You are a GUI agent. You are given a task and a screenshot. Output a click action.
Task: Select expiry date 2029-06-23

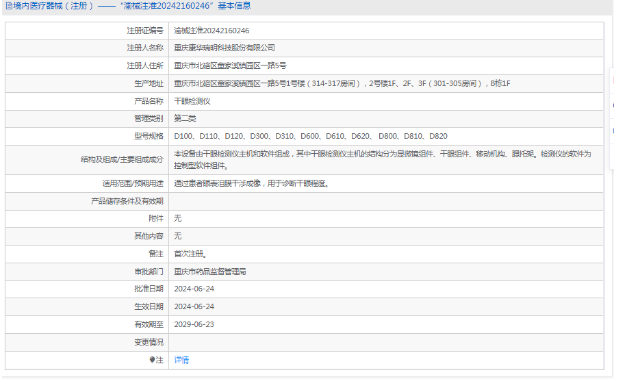194,324
